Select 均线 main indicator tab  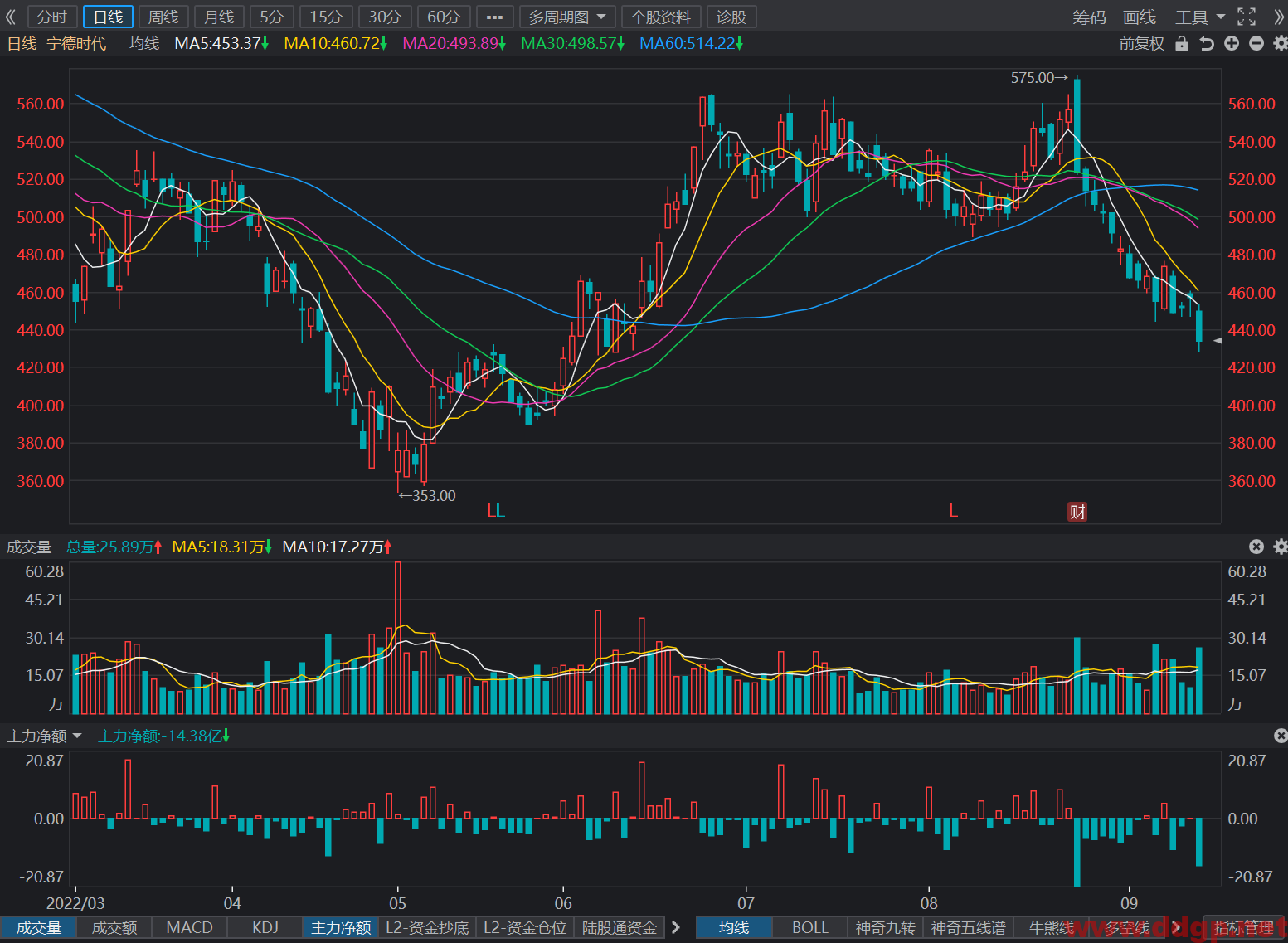coord(734,927)
